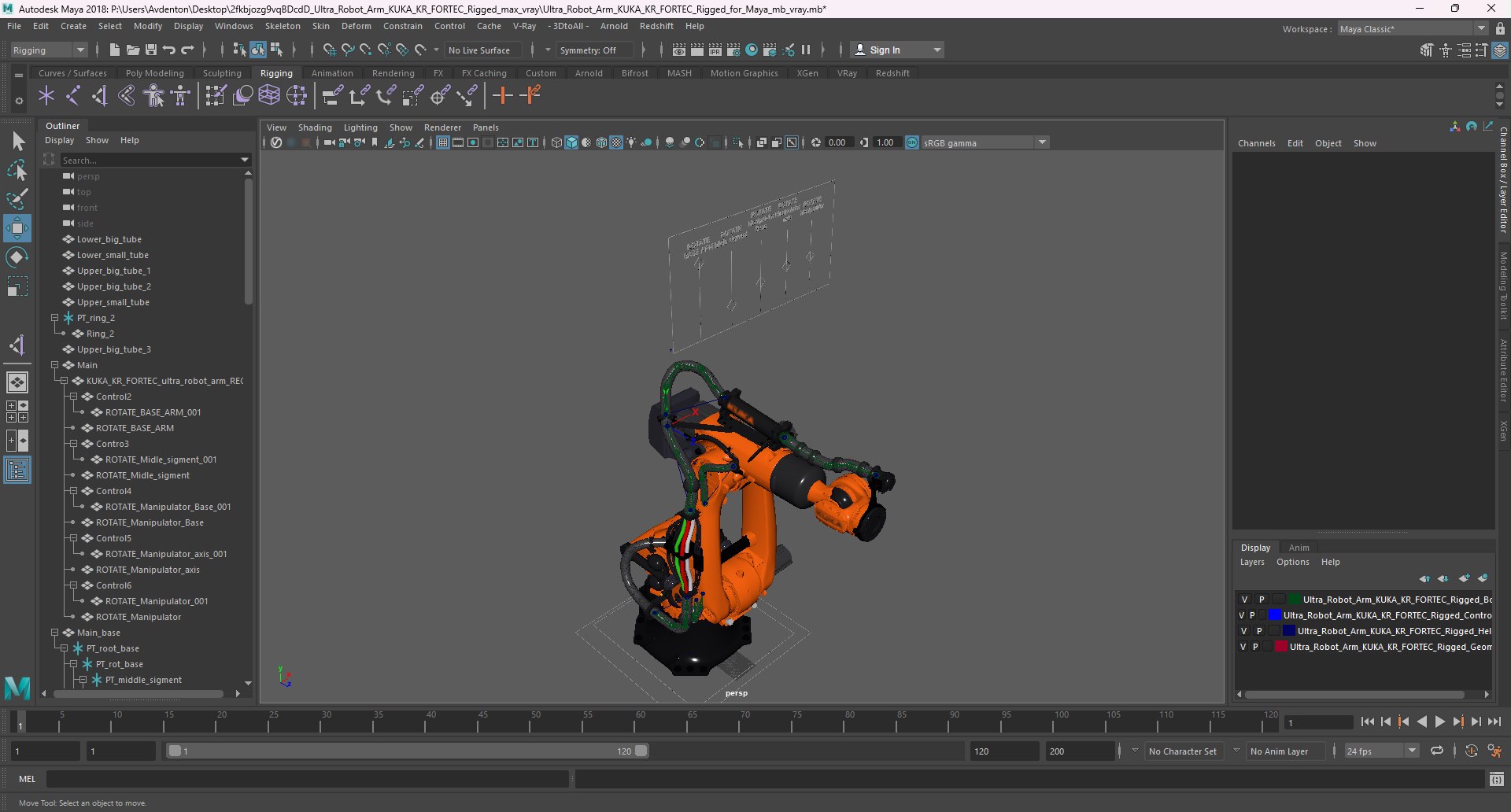Click the Outliner search field
The width and height of the screenshot is (1511, 812).
155,160
